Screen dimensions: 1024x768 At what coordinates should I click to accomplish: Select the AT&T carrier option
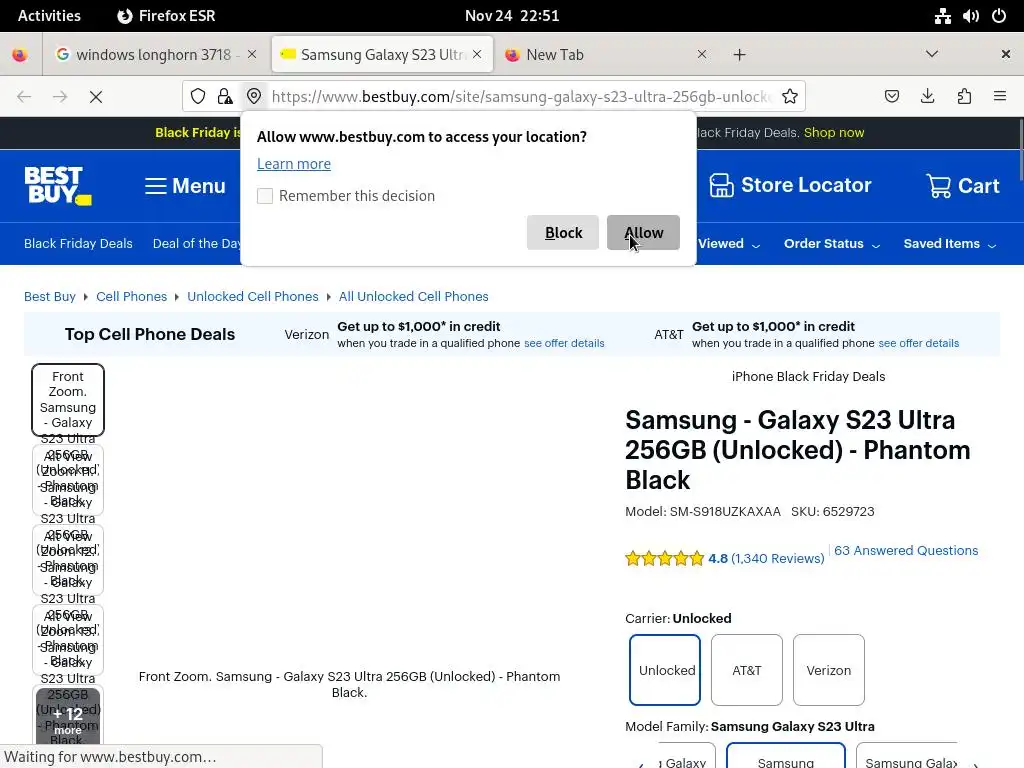point(746,670)
